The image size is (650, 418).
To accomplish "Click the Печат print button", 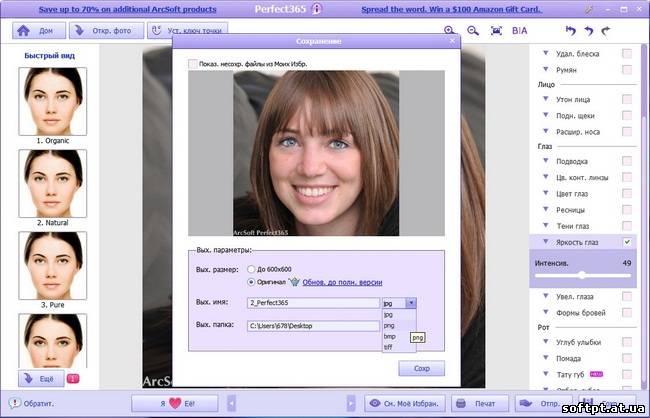I will tap(480, 403).
